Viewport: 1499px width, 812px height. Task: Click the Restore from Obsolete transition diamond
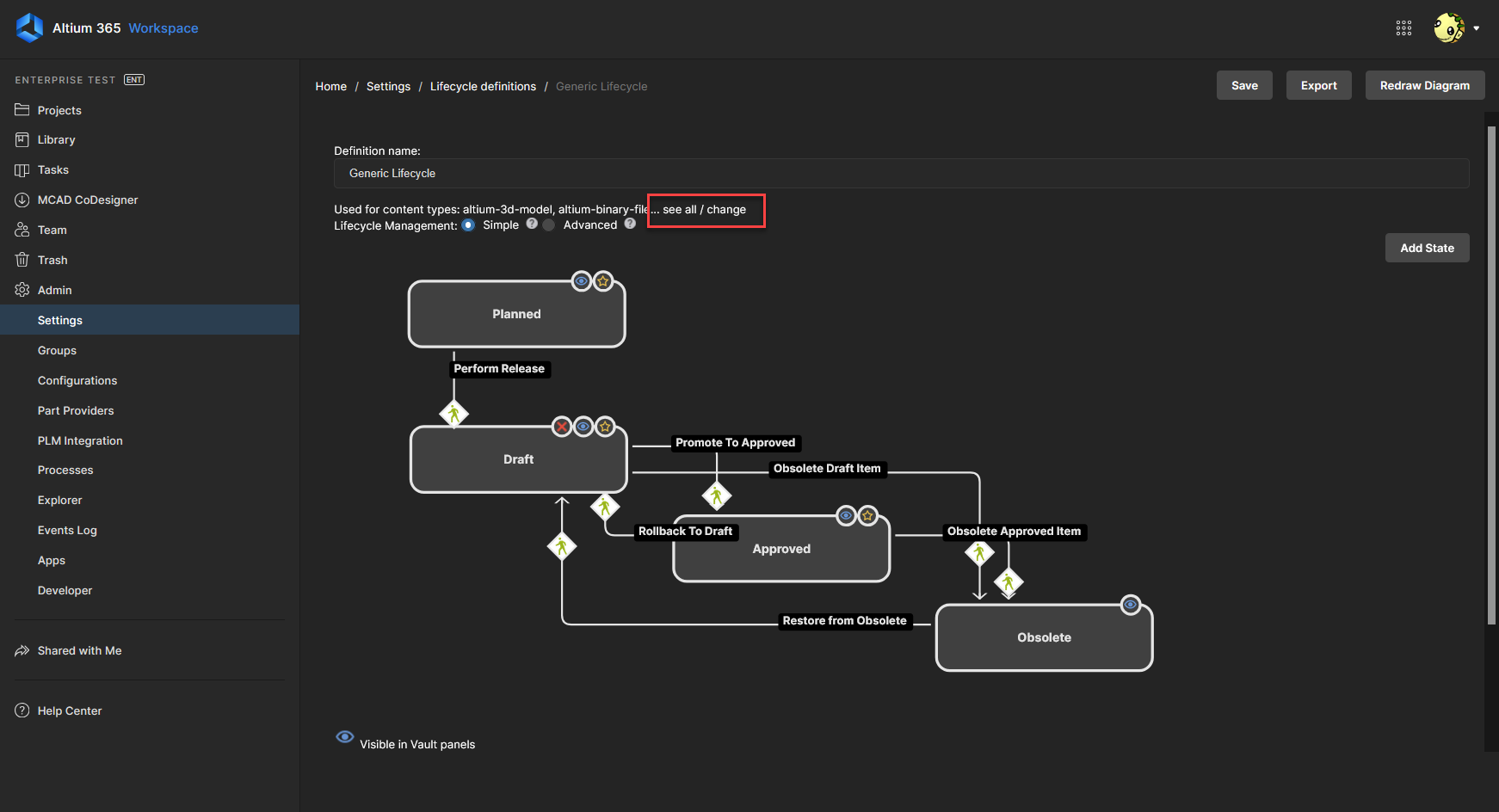coord(562,546)
